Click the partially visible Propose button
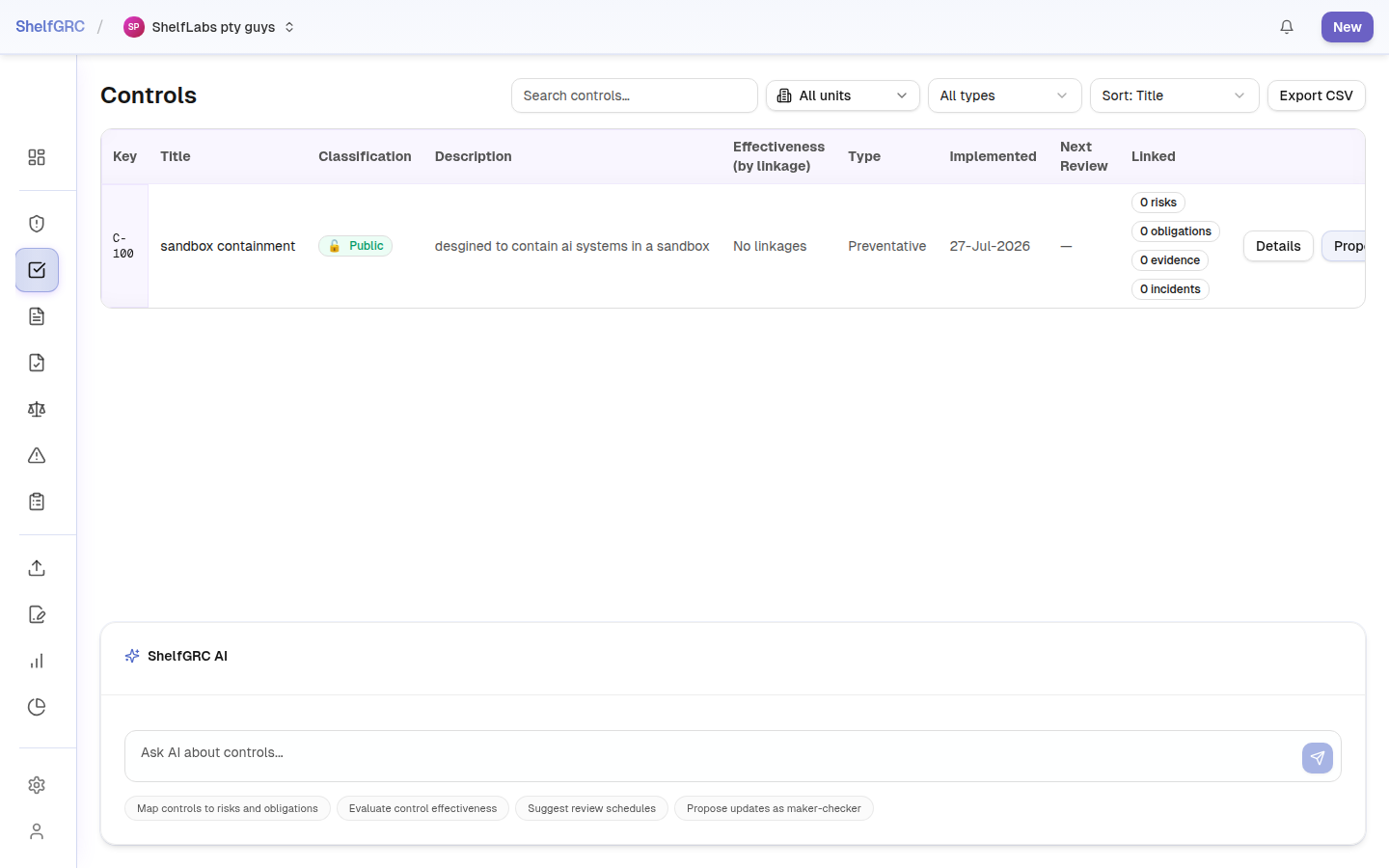 [1344, 246]
